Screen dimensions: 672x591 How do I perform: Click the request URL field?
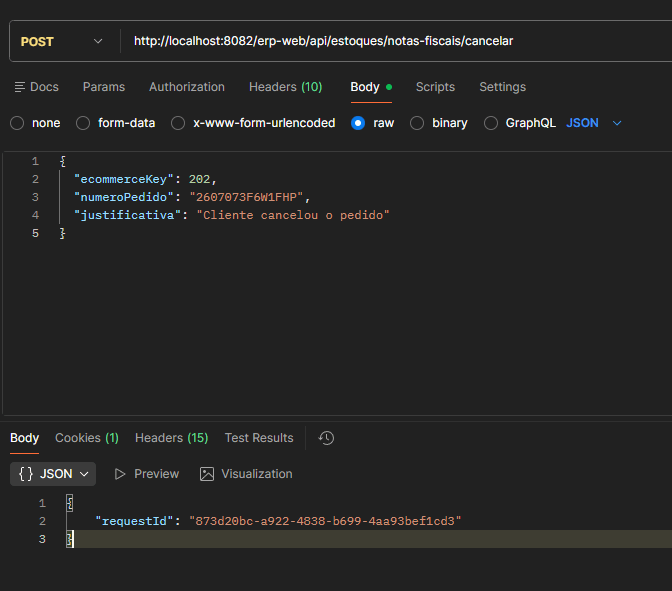coord(394,41)
